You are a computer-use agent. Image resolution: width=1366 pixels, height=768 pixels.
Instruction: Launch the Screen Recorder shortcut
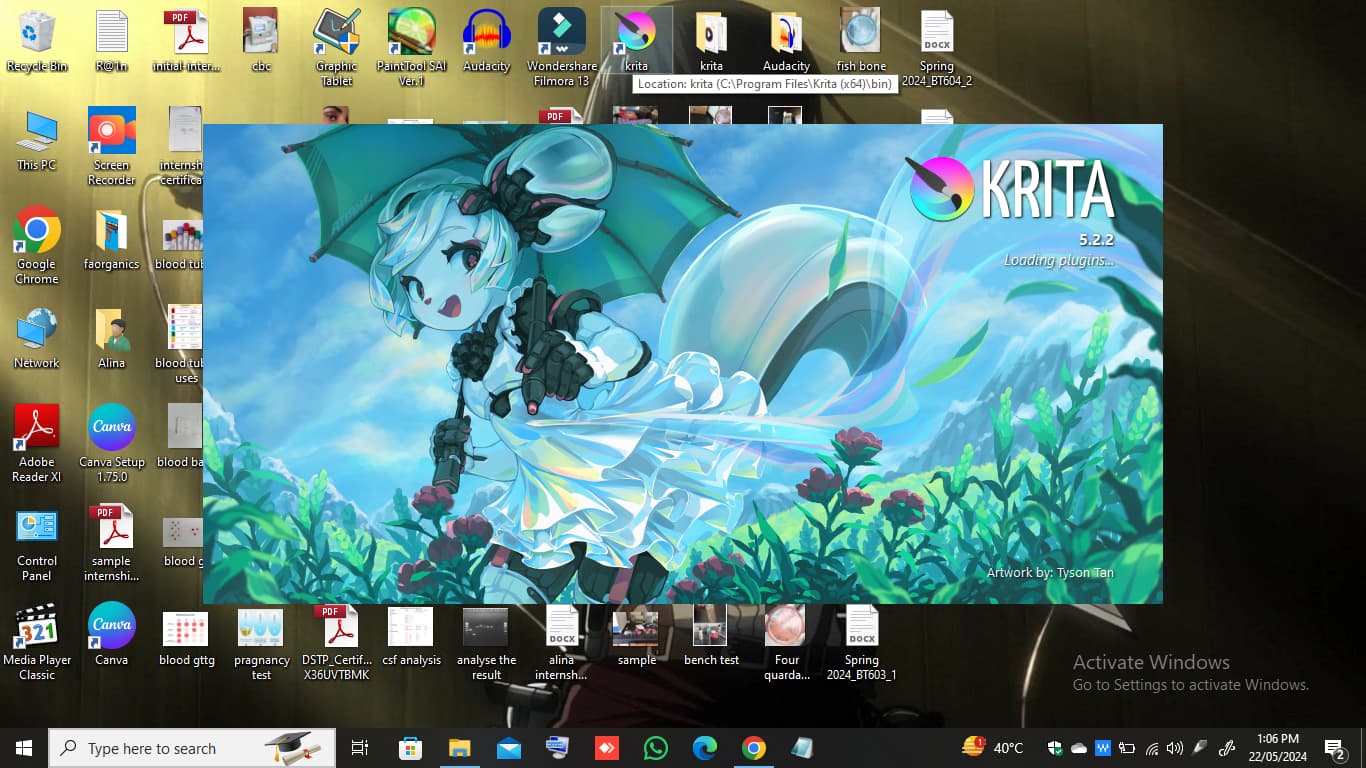(x=112, y=146)
